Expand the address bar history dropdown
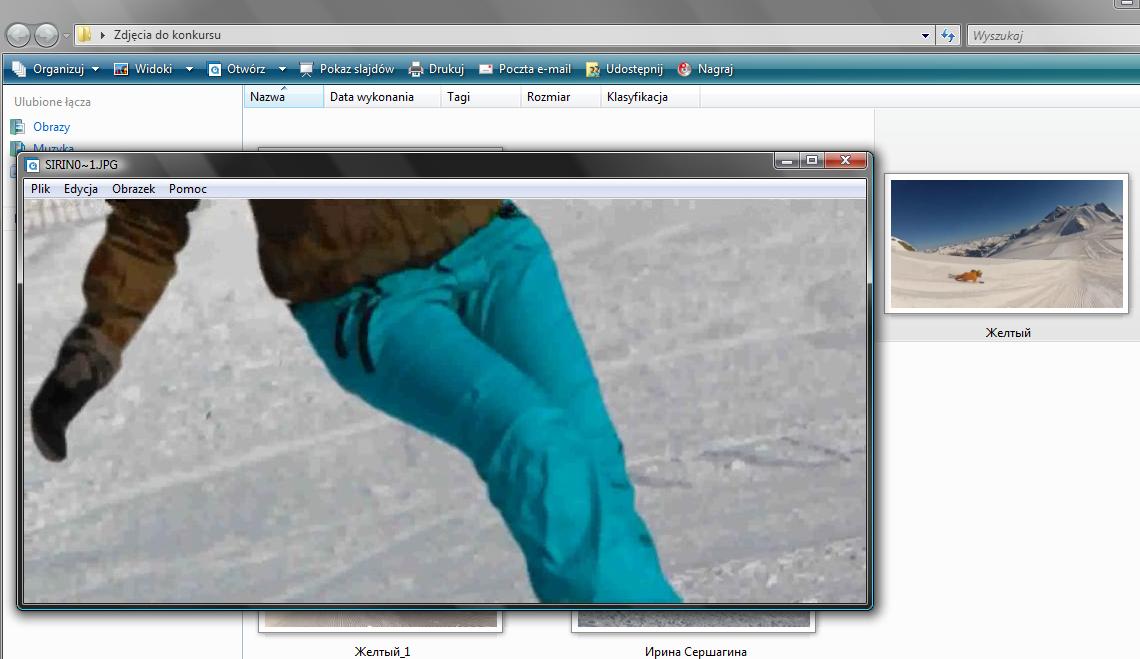 tap(925, 35)
